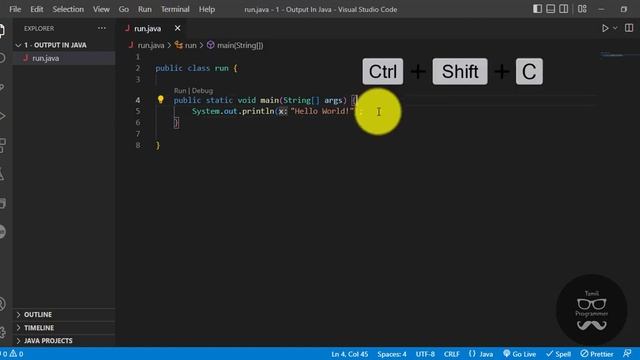The image size is (640, 360).
Task: Open the Source Control activity bar icon
Action: pyautogui.click(x=2, y=87)
